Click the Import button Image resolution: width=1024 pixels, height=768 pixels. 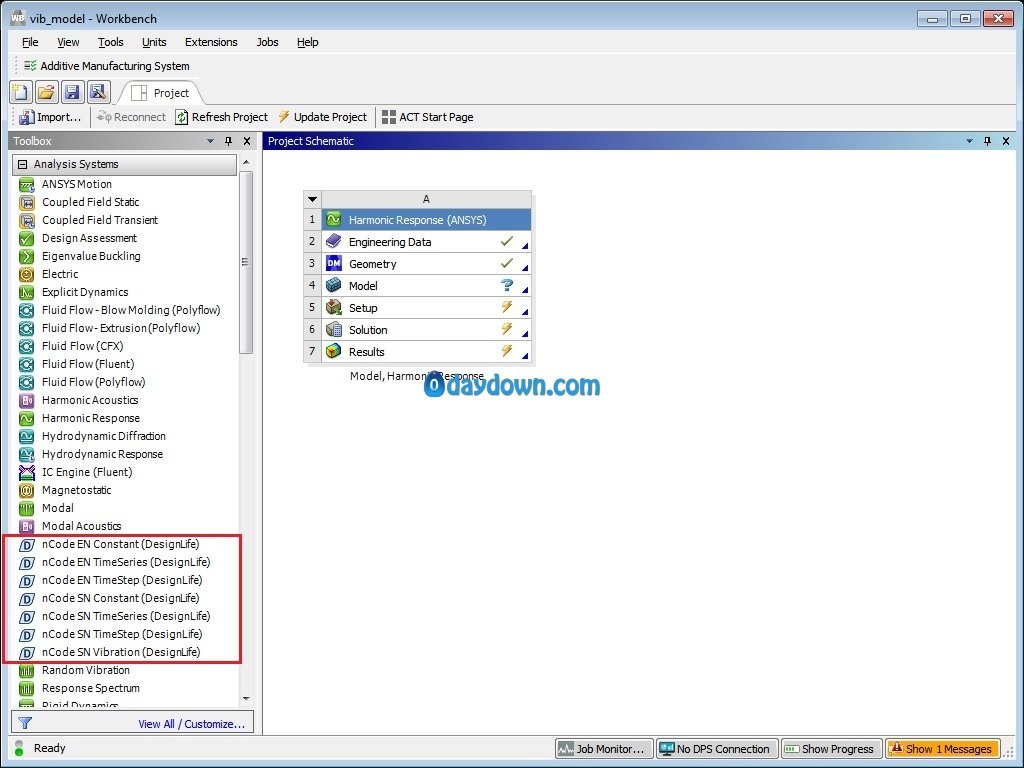(50, 117)
